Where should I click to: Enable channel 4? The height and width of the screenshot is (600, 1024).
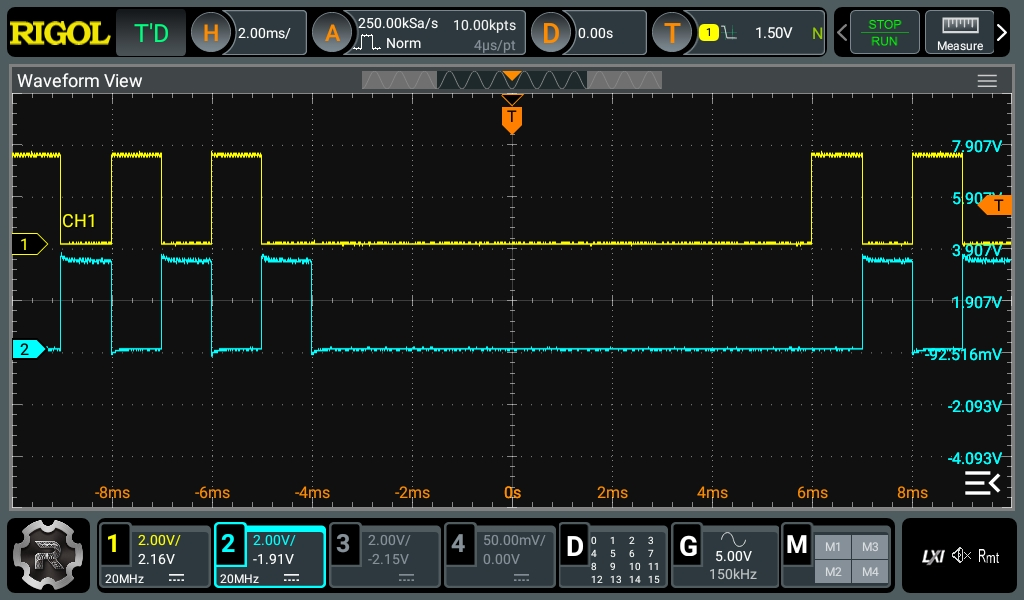click(x=499, y=556)
